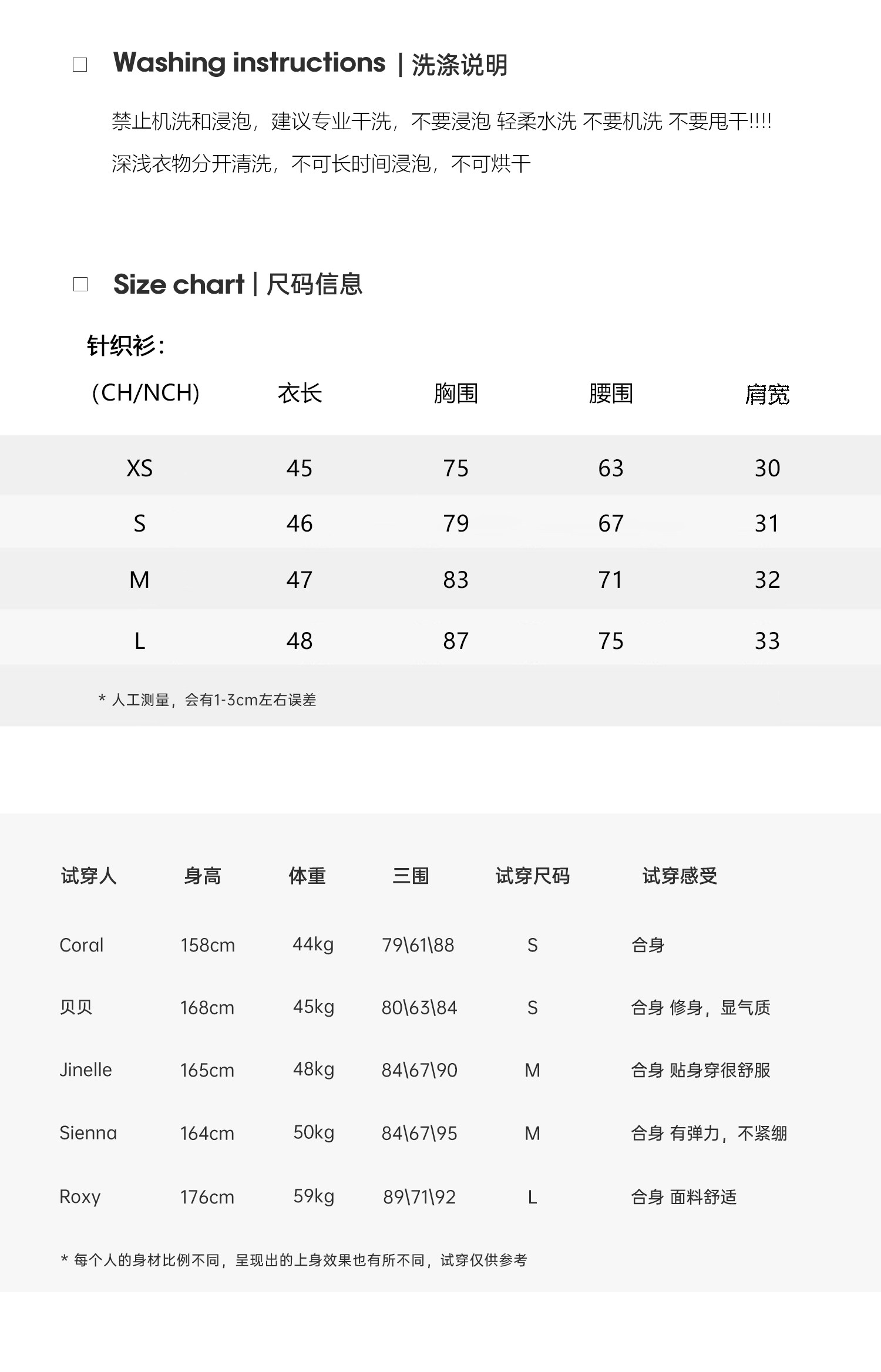881x1372 pixels.
Task: Click the L size row label
Action: [140, 641]
